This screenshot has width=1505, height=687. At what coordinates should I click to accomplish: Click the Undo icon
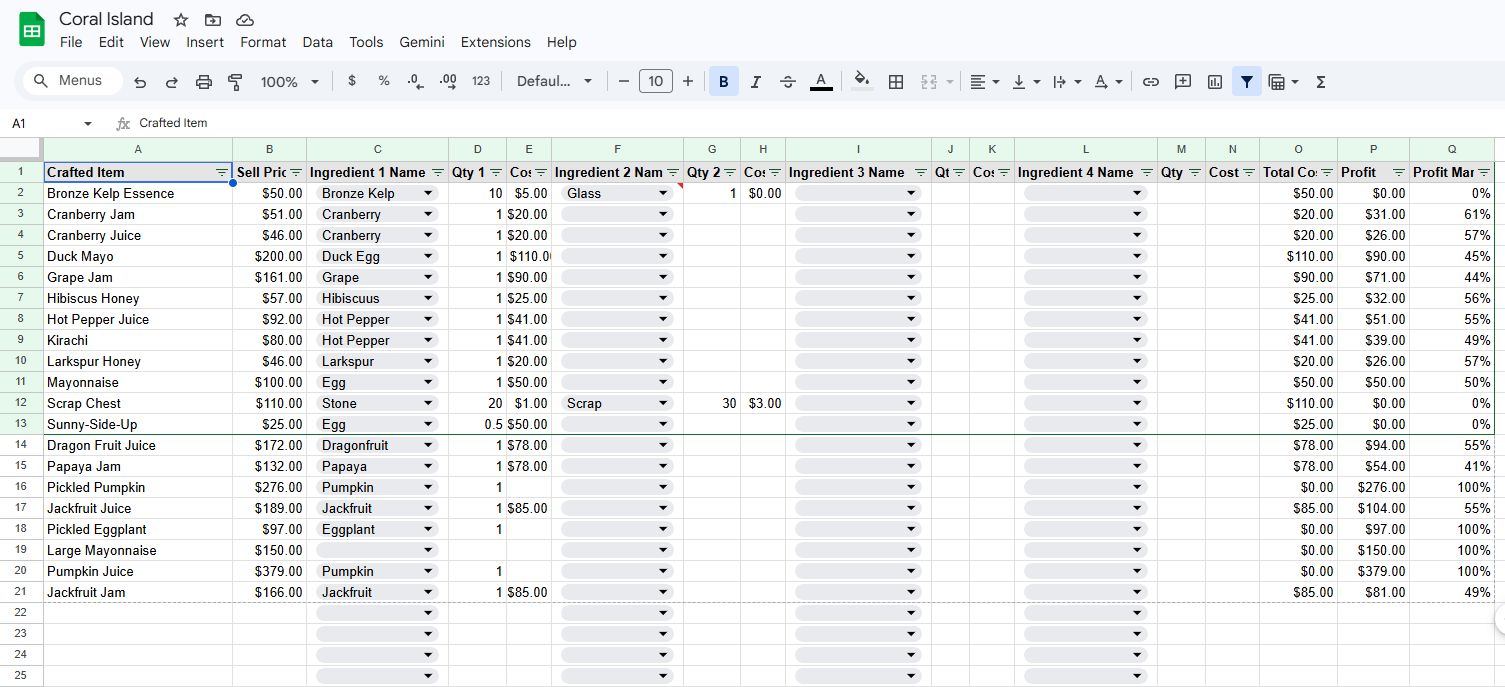[x=140, y=82]
